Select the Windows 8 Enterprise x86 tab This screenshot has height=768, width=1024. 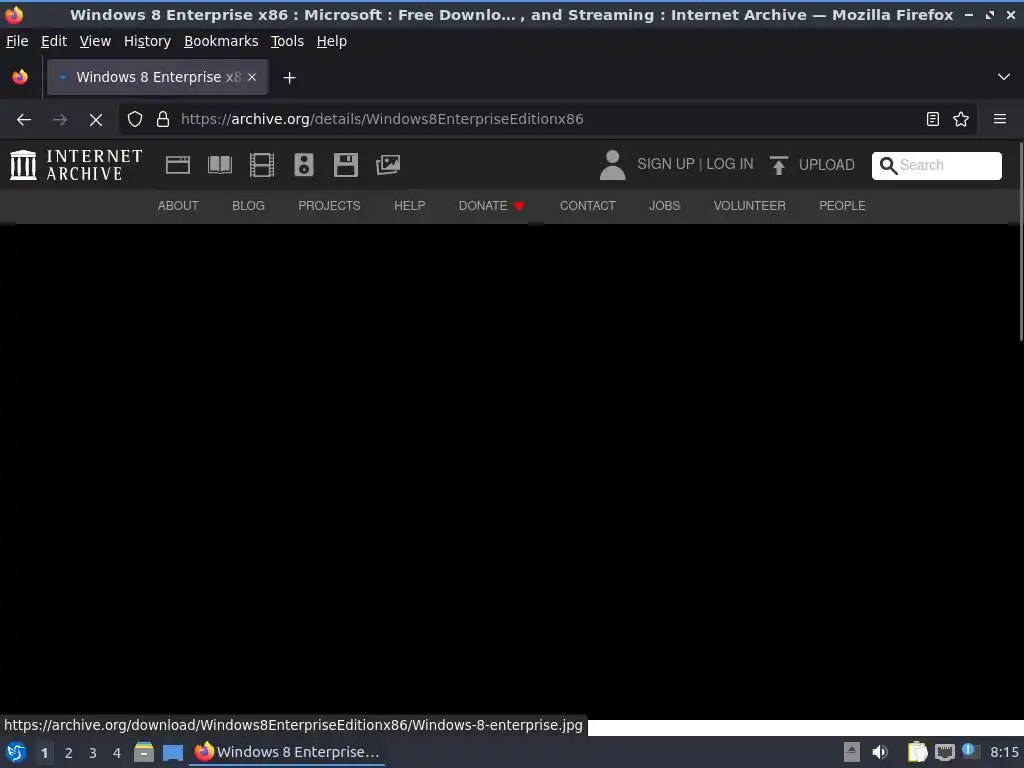click(x=157, y=77)
